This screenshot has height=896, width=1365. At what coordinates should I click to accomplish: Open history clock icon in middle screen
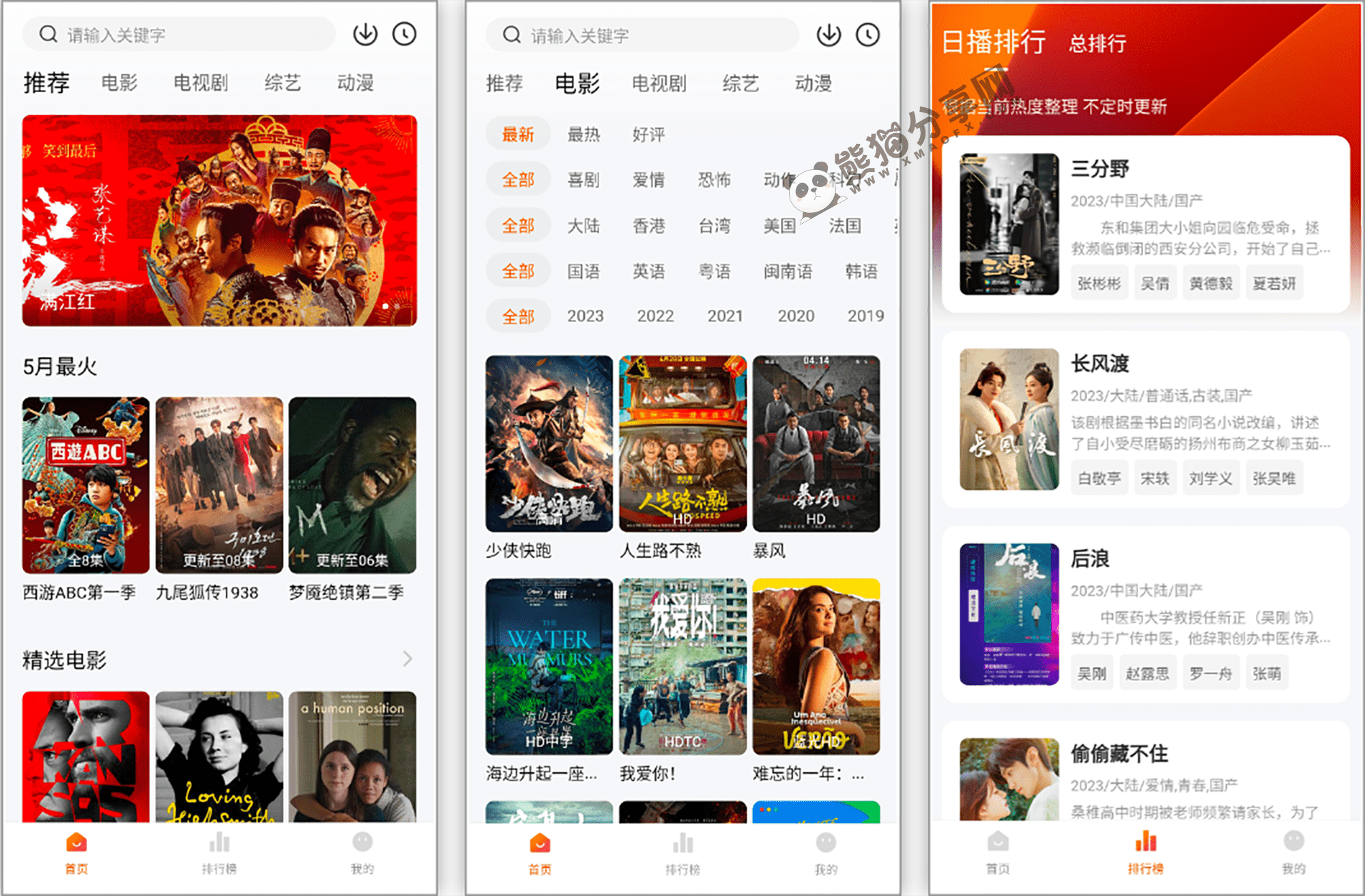[x=867, y=34]
